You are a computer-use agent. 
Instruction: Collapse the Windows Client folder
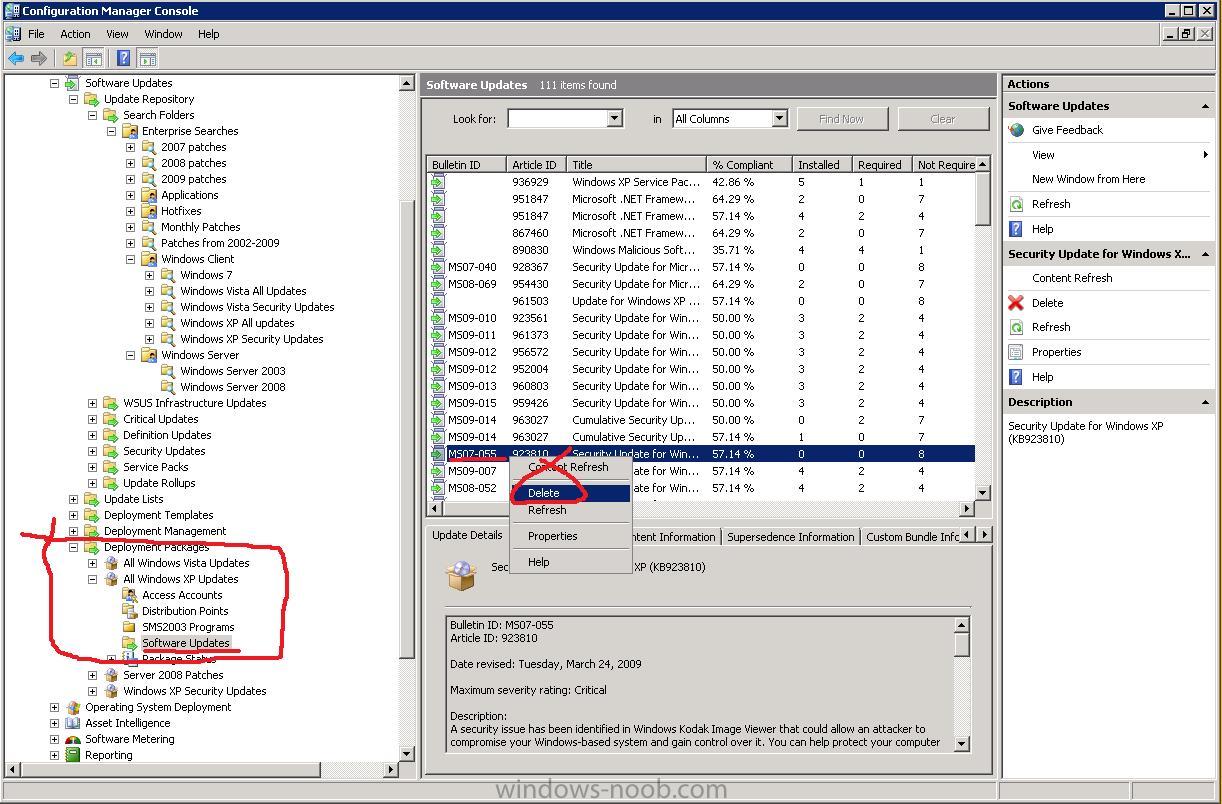(x=130, y=259)
